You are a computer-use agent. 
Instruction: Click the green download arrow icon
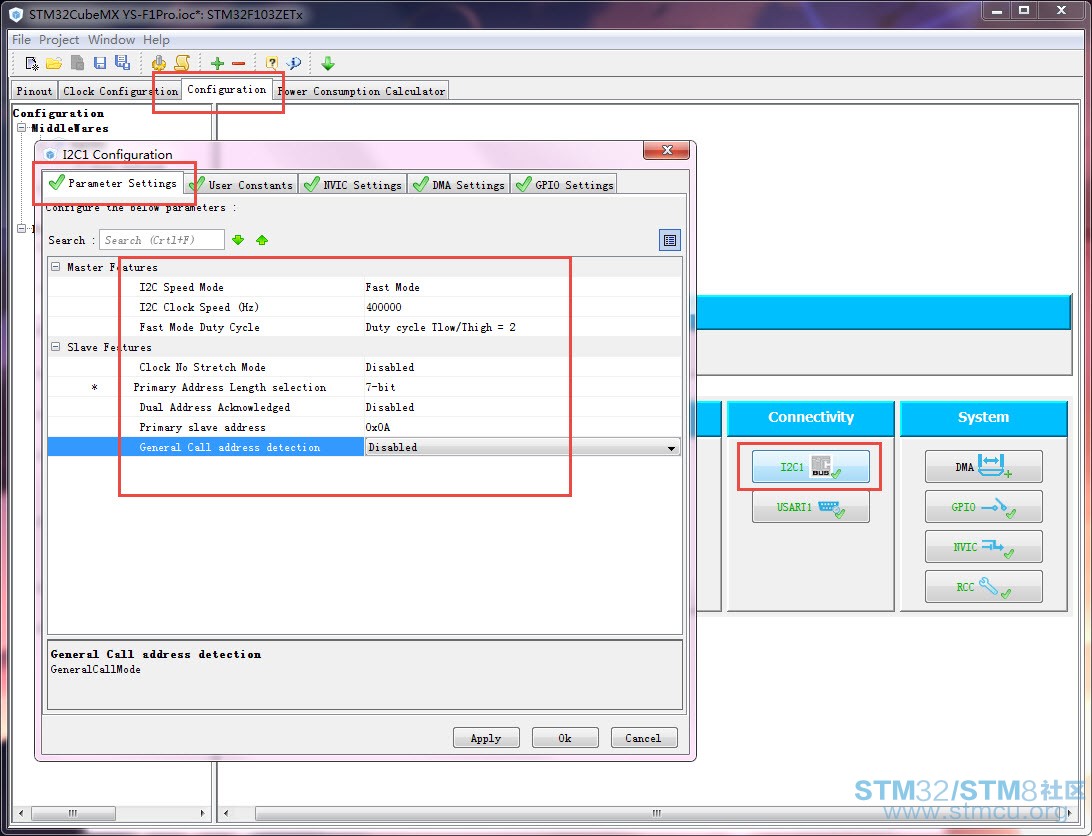(328, 63)
